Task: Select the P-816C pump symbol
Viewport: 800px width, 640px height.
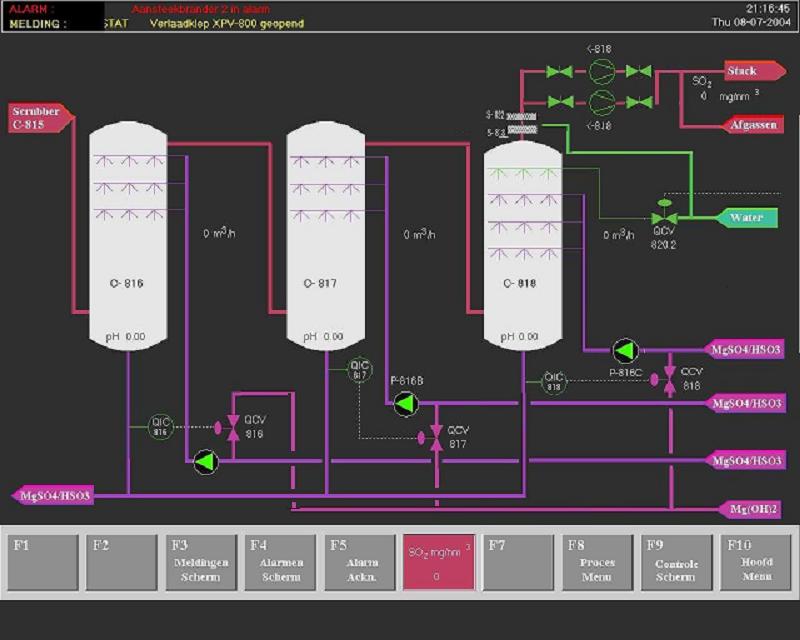Action: click(x=626, y=350)
